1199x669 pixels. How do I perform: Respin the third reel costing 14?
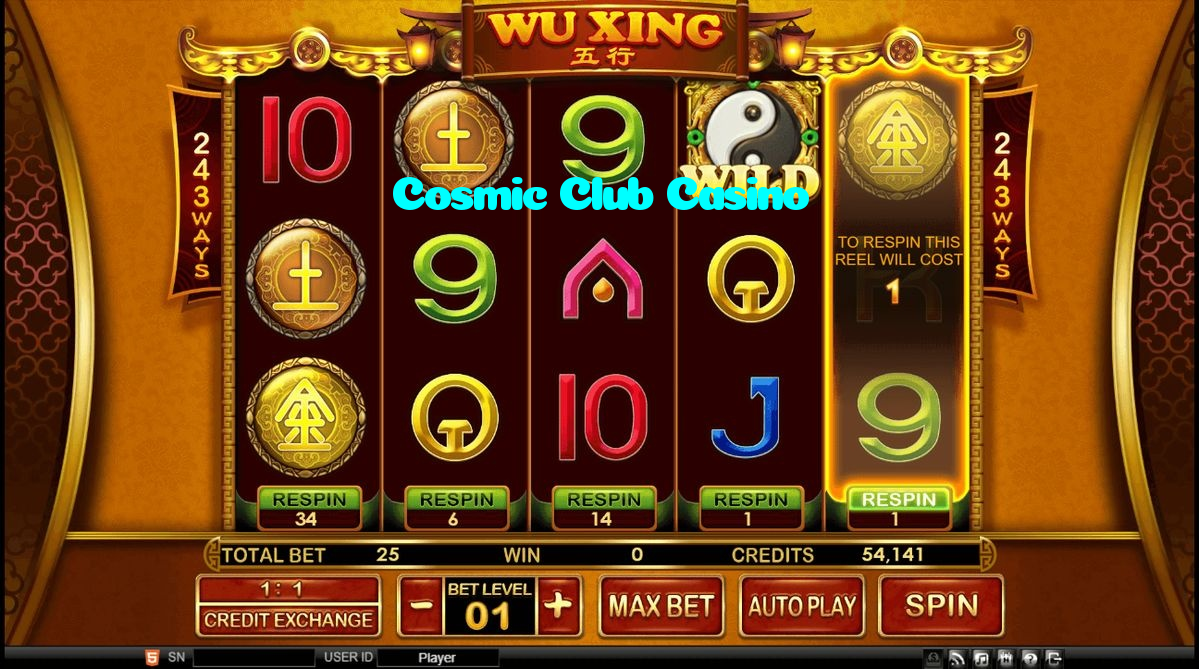coord(604,508)
